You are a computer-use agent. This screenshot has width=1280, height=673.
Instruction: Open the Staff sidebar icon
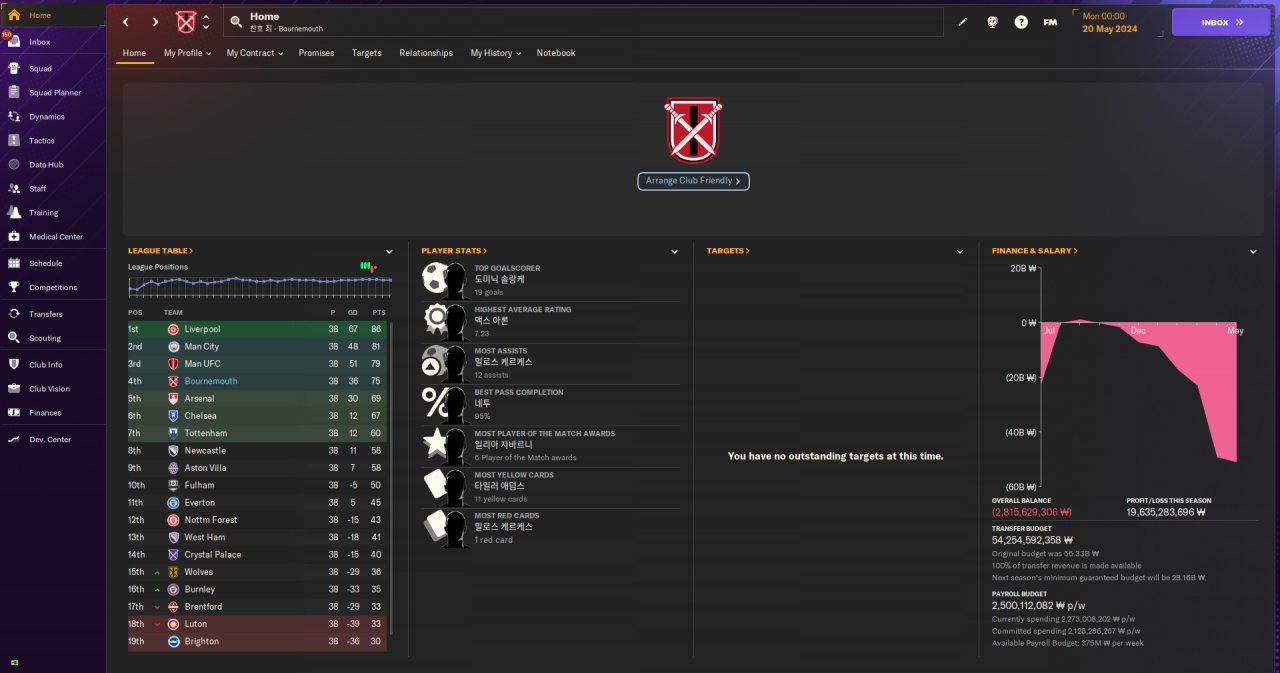14,188
